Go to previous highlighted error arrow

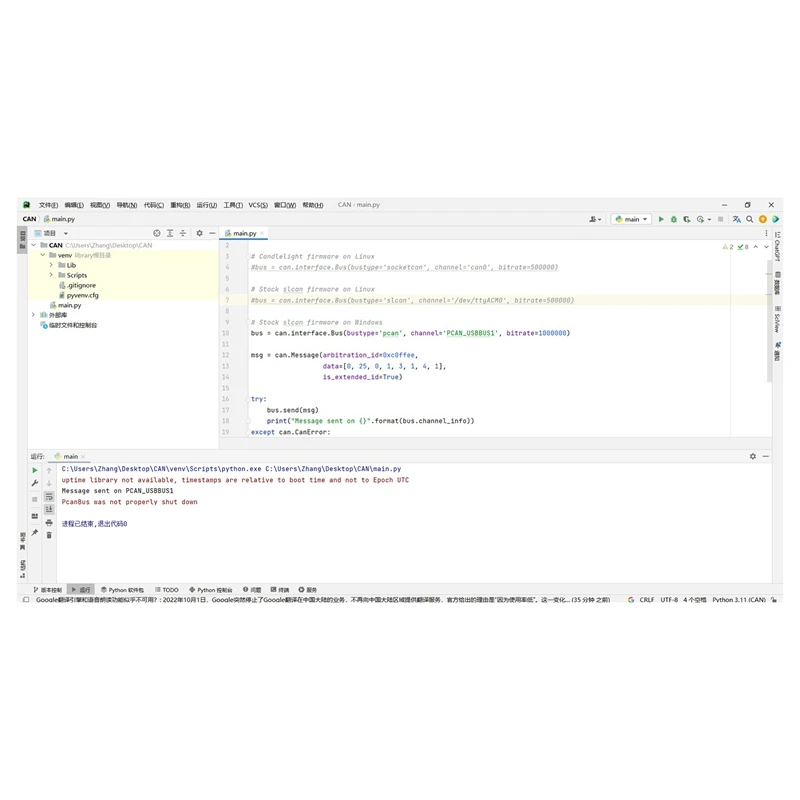click(x=756, y=247)
